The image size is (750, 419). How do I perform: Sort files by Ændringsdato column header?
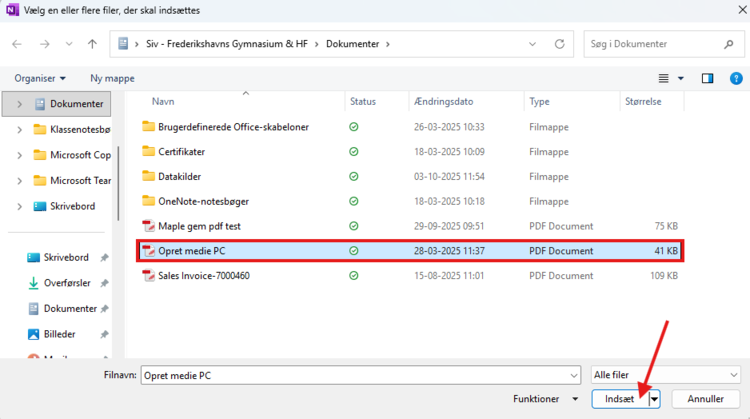click(441, 102)
